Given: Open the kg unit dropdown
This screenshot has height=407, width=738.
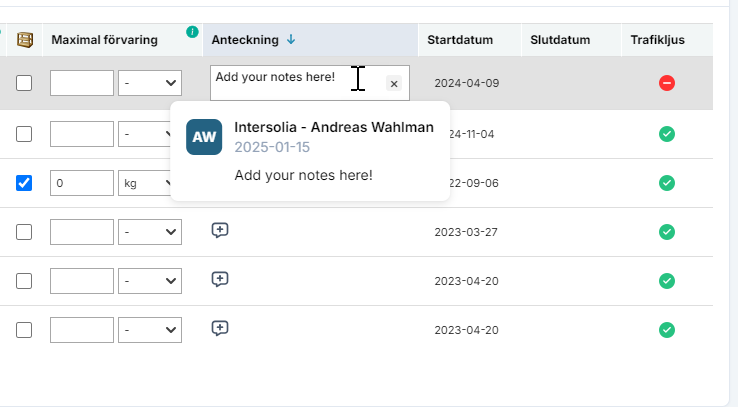Looking at the screenshot, I should 150,183.
